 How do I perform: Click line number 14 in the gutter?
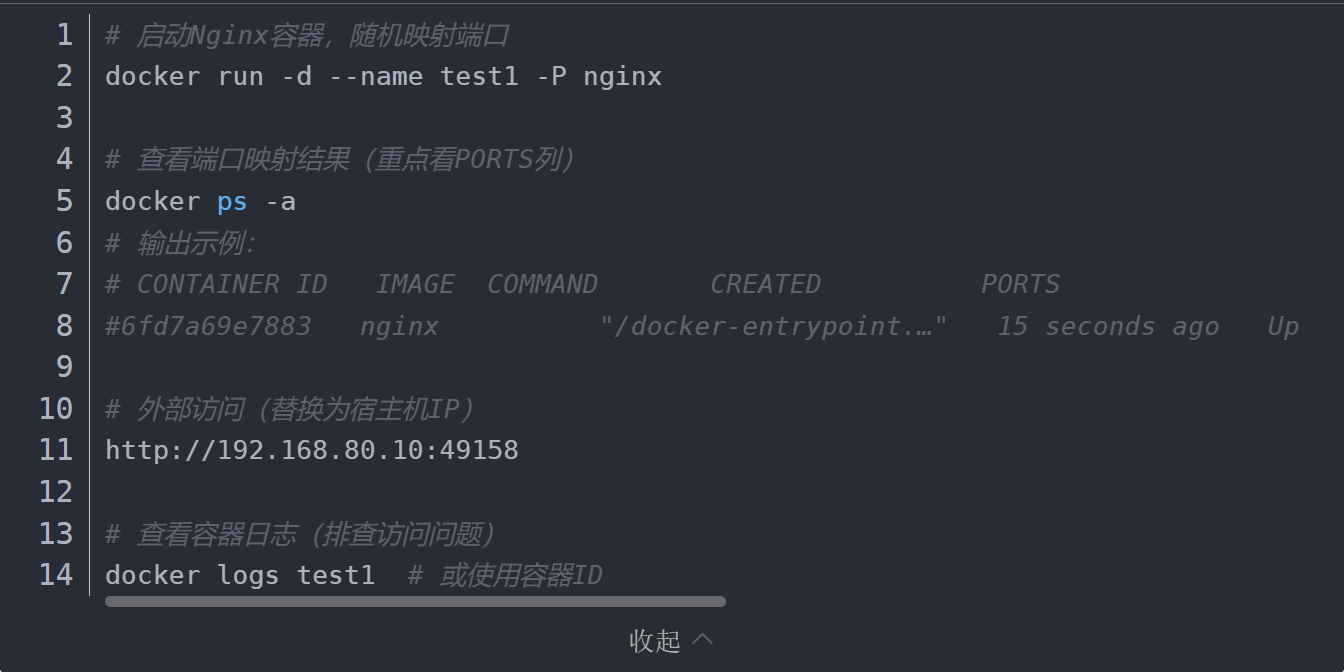tap(57, 575)
